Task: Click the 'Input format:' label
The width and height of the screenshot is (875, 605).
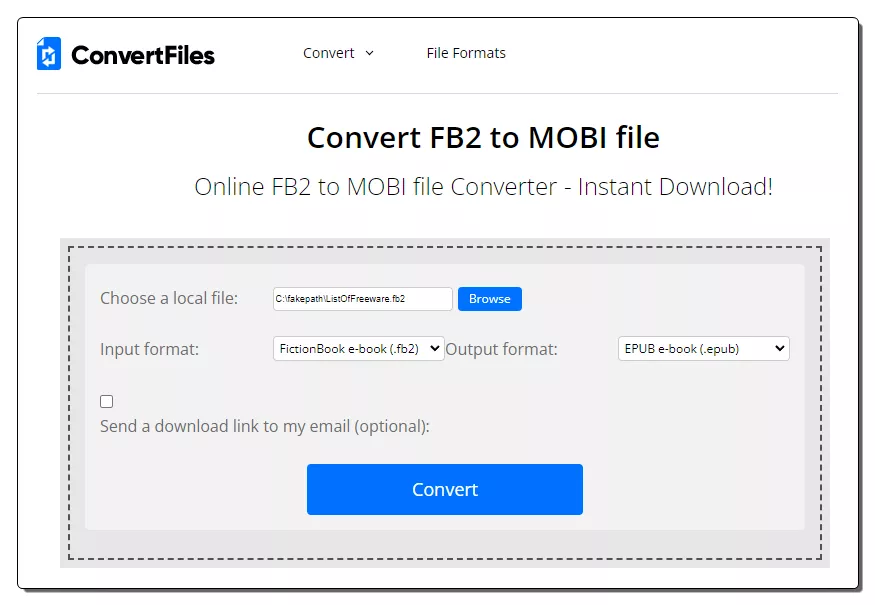Action: click(150, 349)
